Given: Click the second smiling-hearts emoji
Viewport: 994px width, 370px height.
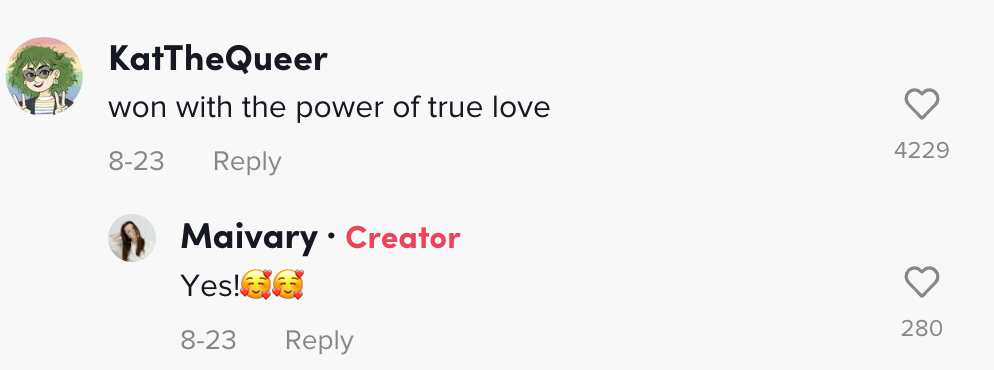Looking at the screenshot, I should [288, 284].
